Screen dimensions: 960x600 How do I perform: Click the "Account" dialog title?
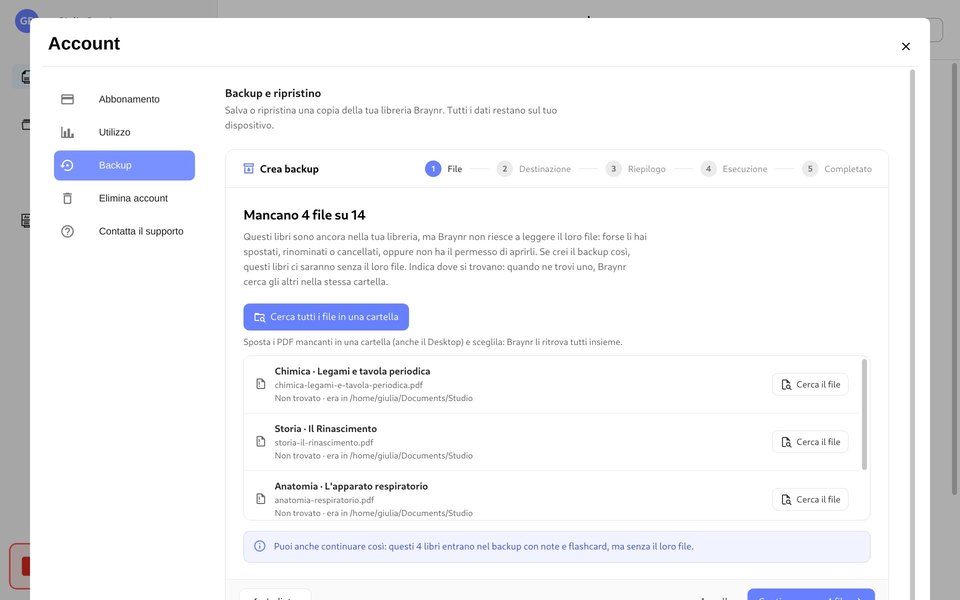tap(84, 43)
